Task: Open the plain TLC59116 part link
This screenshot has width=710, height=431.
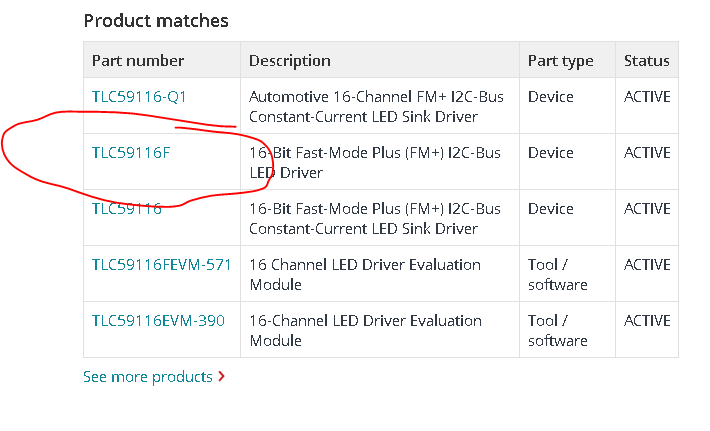Action: [x=127, y=209]
